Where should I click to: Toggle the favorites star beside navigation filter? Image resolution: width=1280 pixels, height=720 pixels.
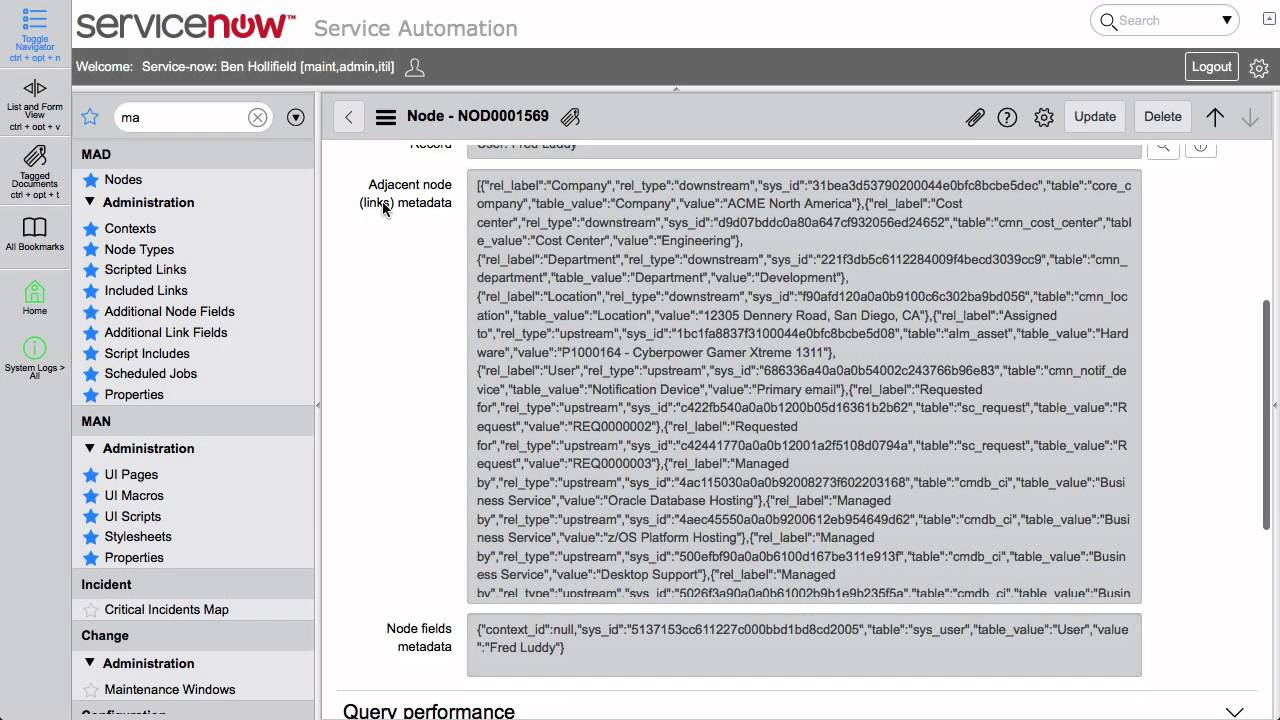90,117
